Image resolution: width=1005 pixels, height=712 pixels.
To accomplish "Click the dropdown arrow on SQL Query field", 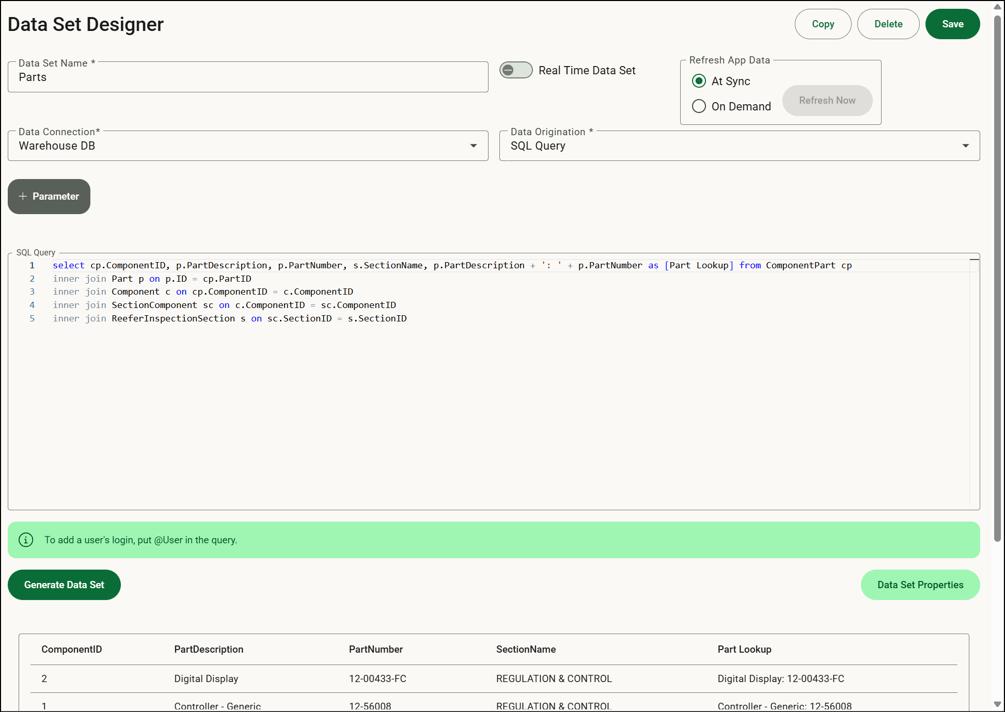I will 966,145.
